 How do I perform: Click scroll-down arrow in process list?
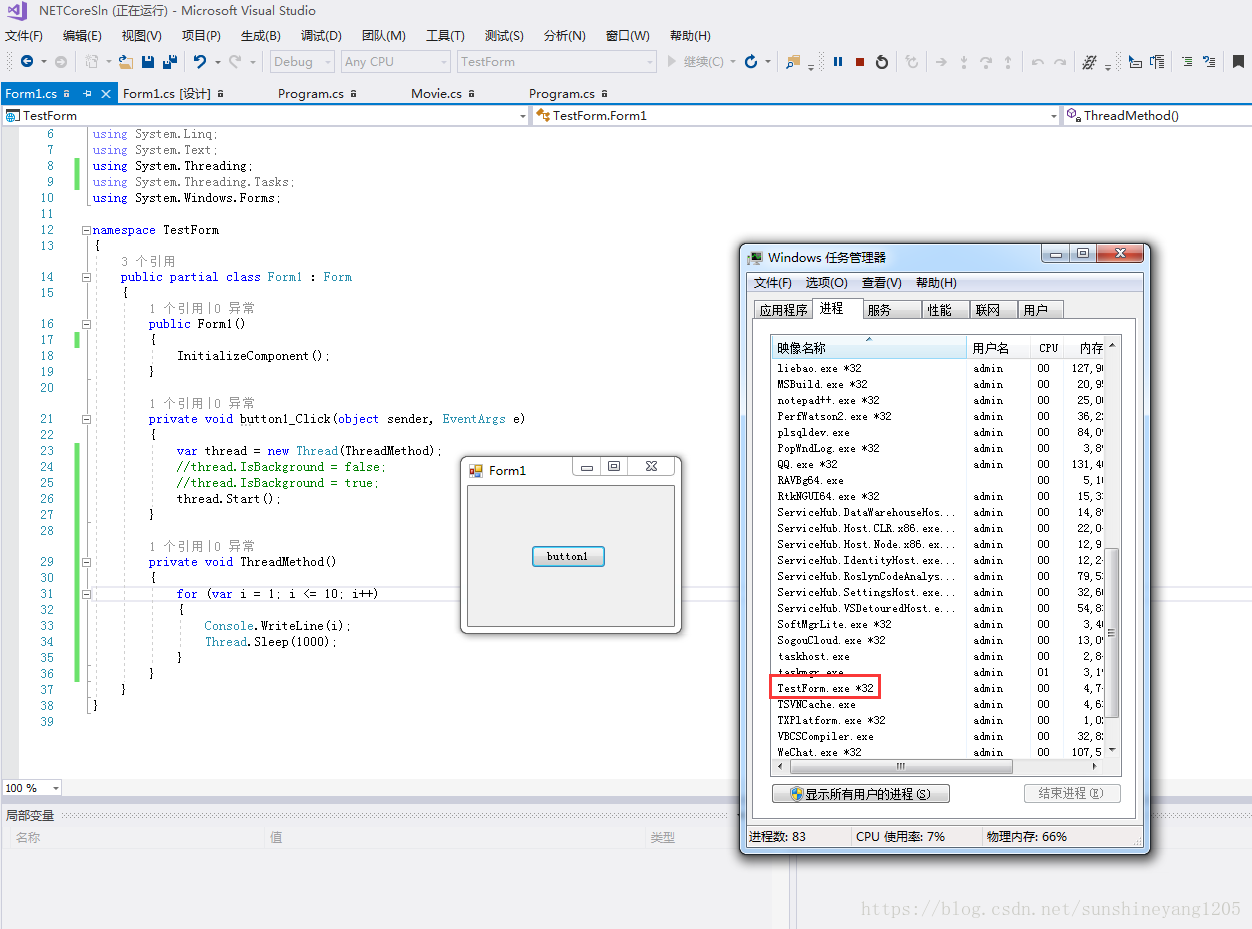1111,751
